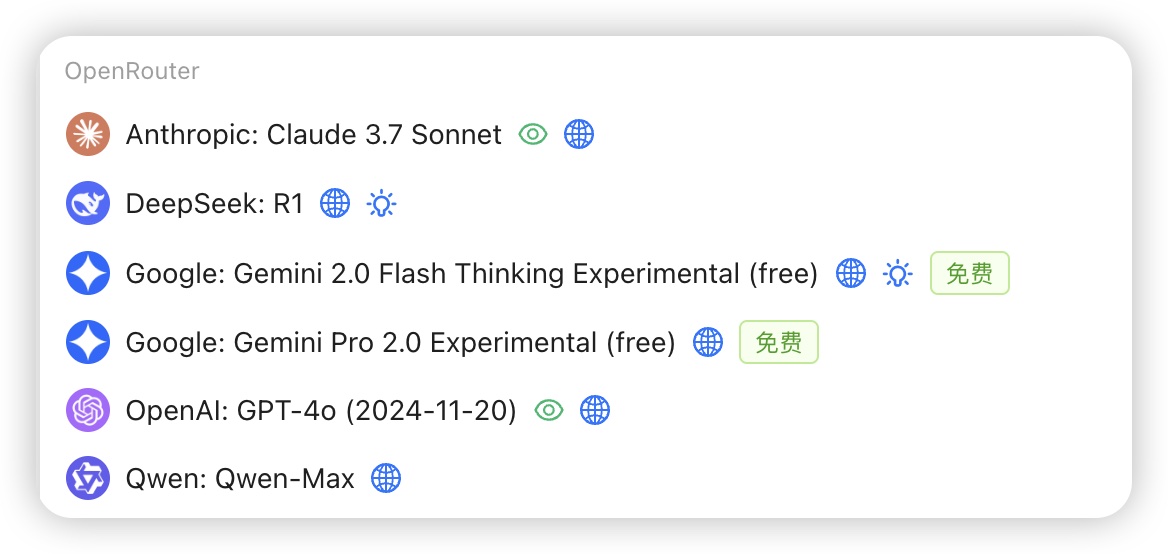Click web globe icon beside Claude 3.7 Sonnet
The width and height of the screenshot is (1168, 554).
point(579,135)
